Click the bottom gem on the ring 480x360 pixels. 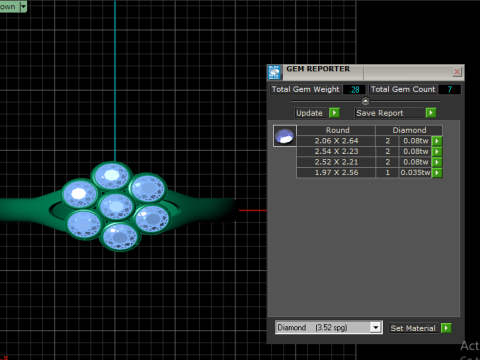120,236
